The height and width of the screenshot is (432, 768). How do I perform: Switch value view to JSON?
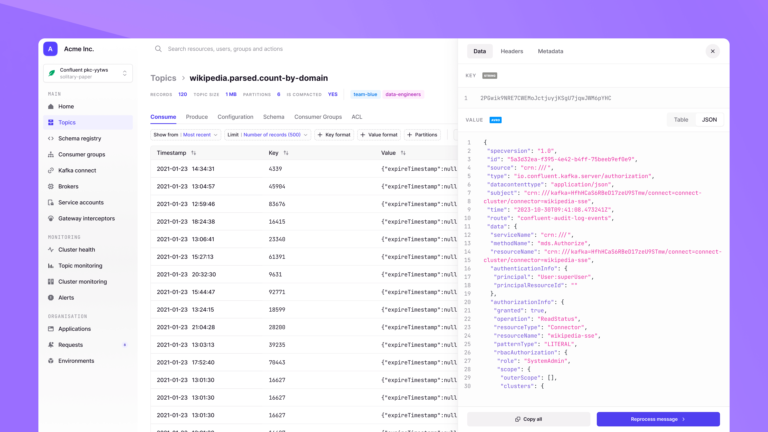[x=709, y=119]
